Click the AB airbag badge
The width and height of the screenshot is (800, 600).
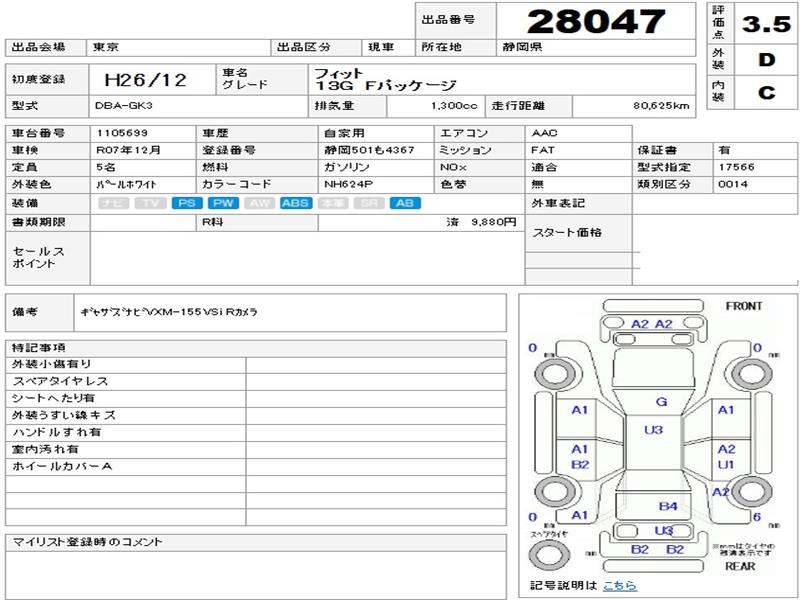(404, 203)
